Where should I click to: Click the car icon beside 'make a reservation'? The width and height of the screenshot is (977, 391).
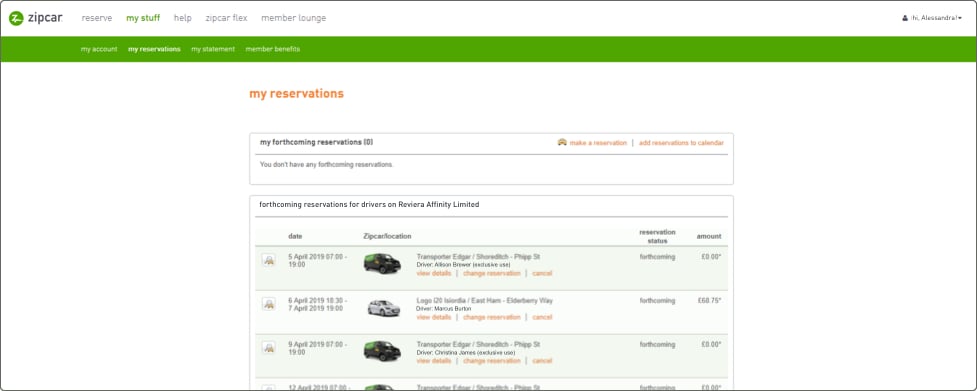click(562, 142)
